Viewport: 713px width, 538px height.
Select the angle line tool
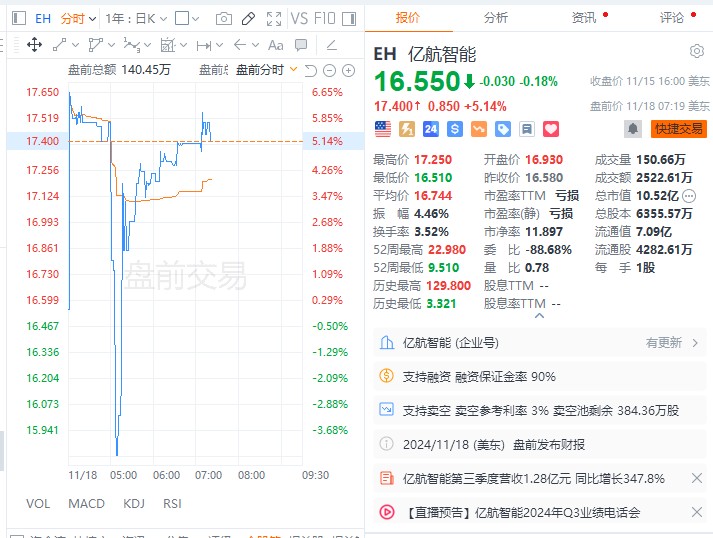[x=331, y=45]
